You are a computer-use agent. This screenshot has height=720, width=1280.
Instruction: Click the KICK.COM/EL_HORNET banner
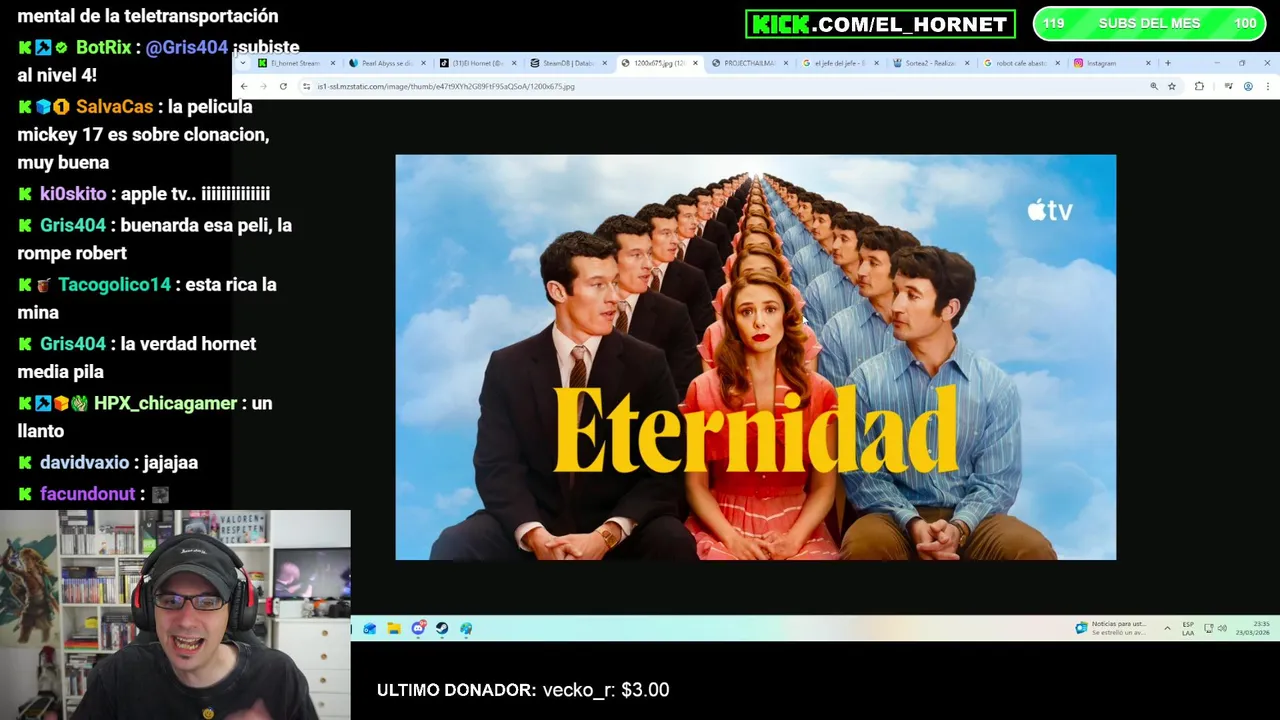coord(880,24)
